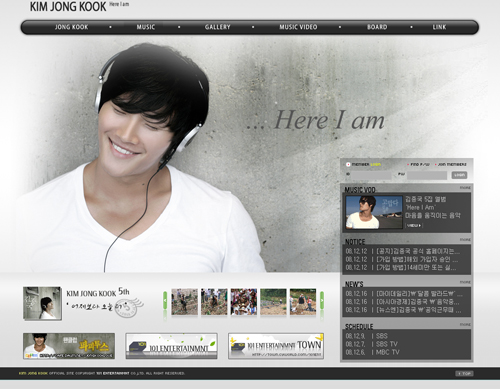Click the round member login icon
This screenshot has height=389, width=500.
coord(348,164)
